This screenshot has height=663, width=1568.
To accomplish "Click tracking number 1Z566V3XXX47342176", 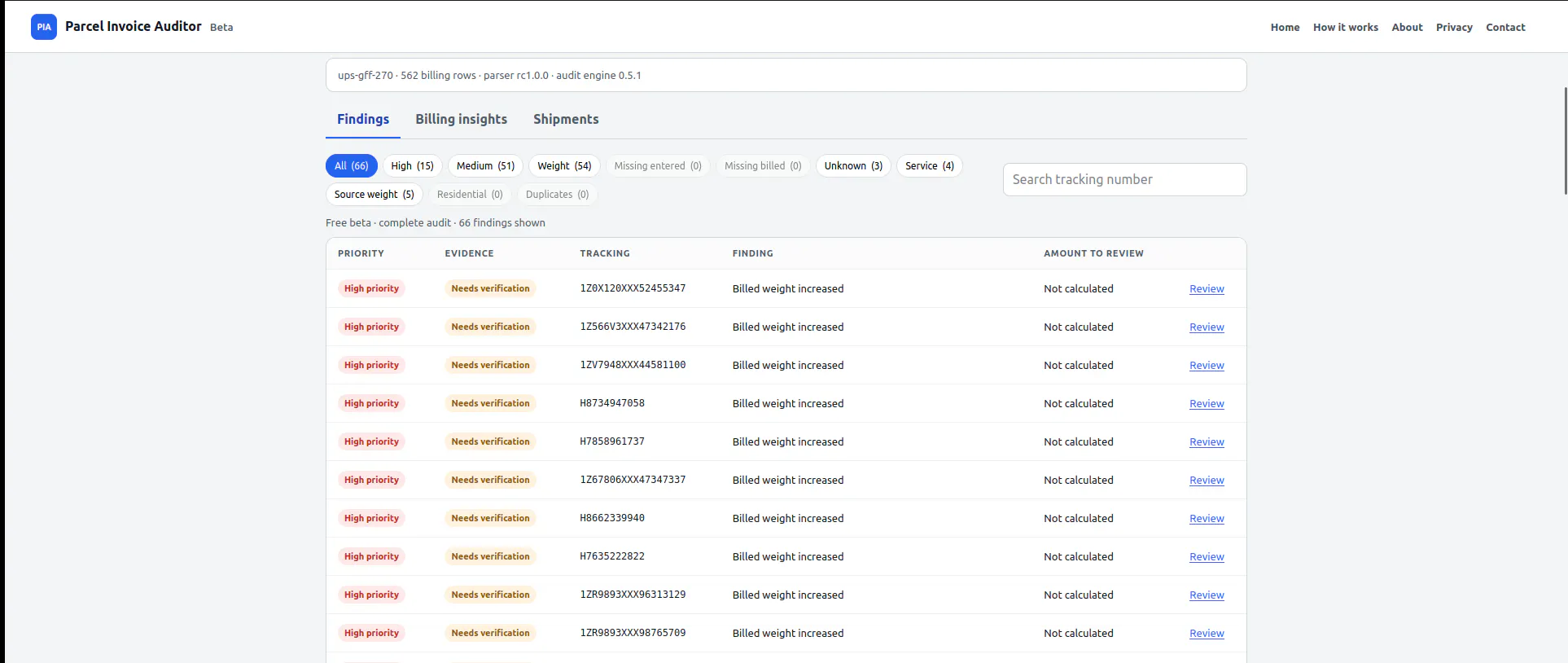I will [633, 327].
